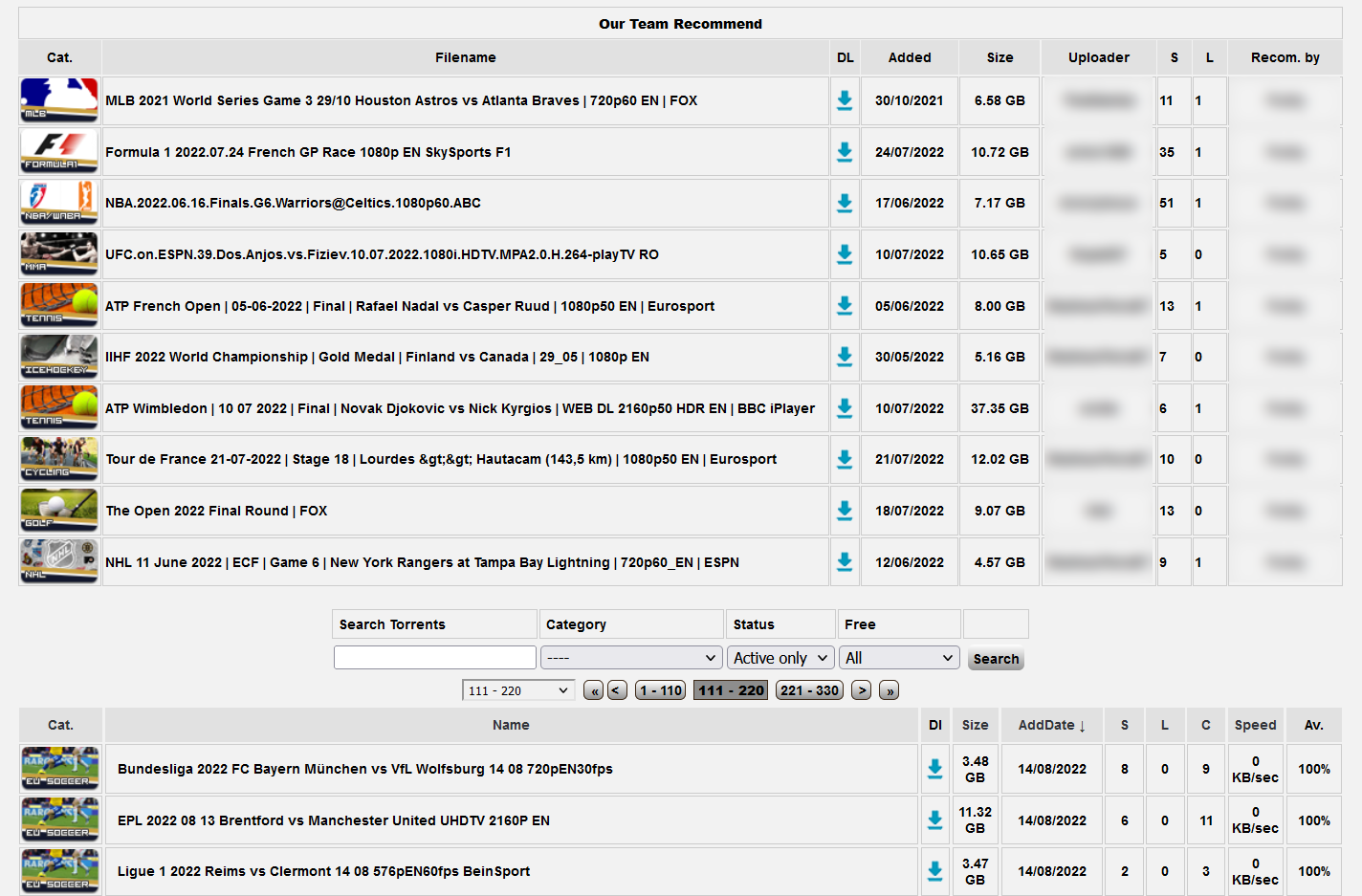Download the EPL Brentford vs Manchester United torrent
The height and width of the screenshot is (896, 1362).
click(x=934, y=820)
